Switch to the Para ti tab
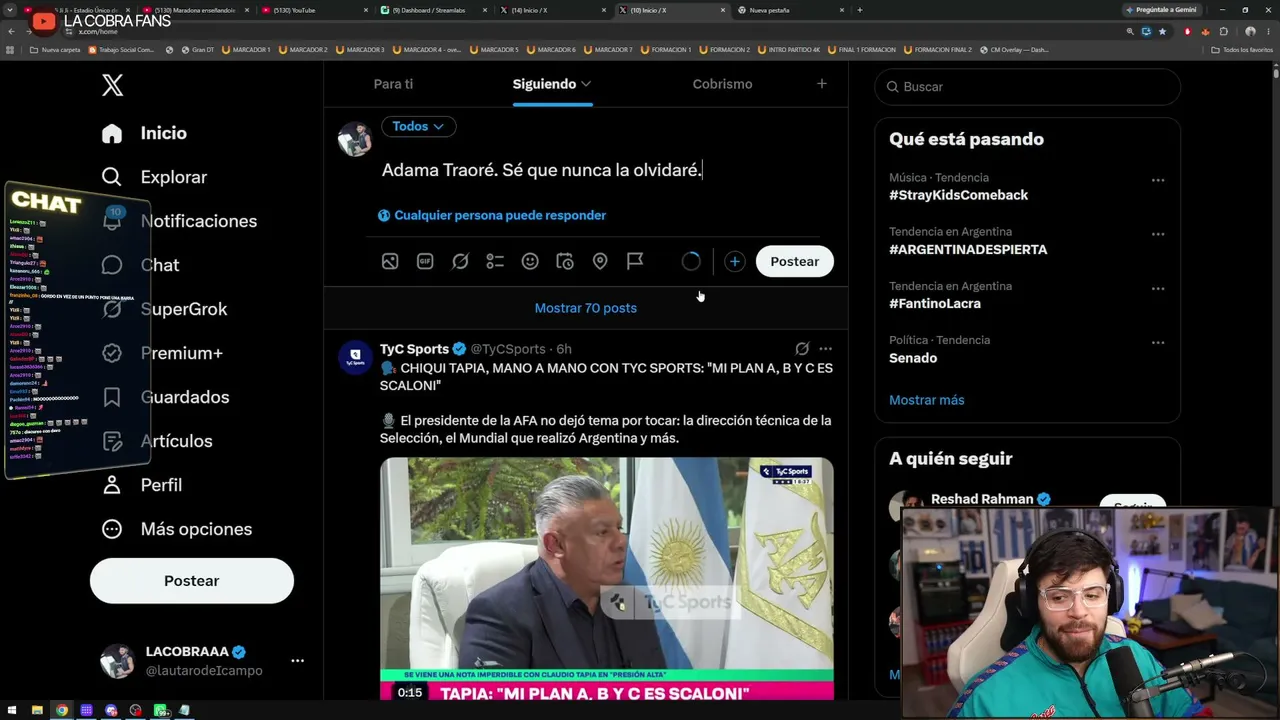This screenshot has height=720, width=1280. click(393, 84)
